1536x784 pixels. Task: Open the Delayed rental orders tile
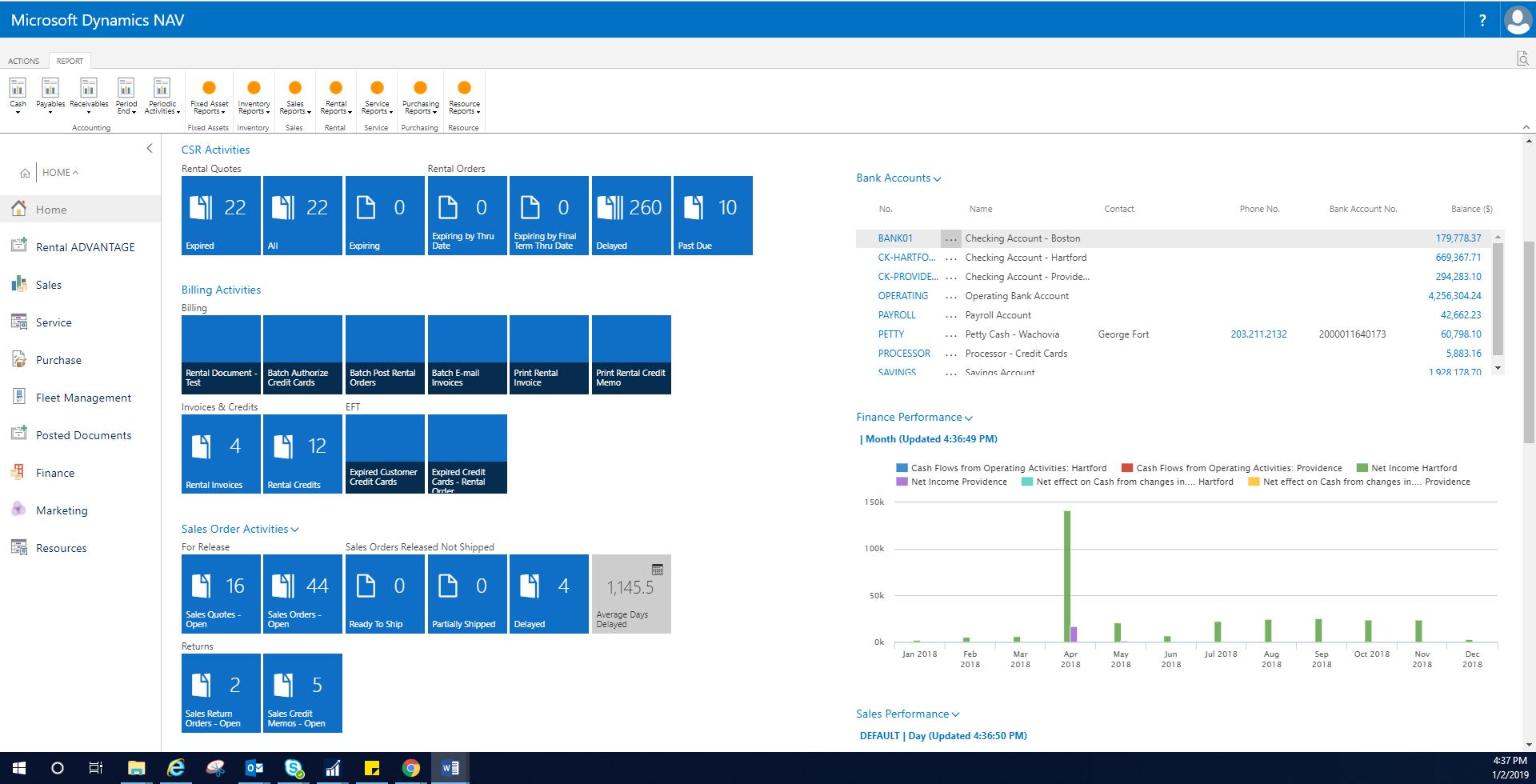tap(631, 216)
